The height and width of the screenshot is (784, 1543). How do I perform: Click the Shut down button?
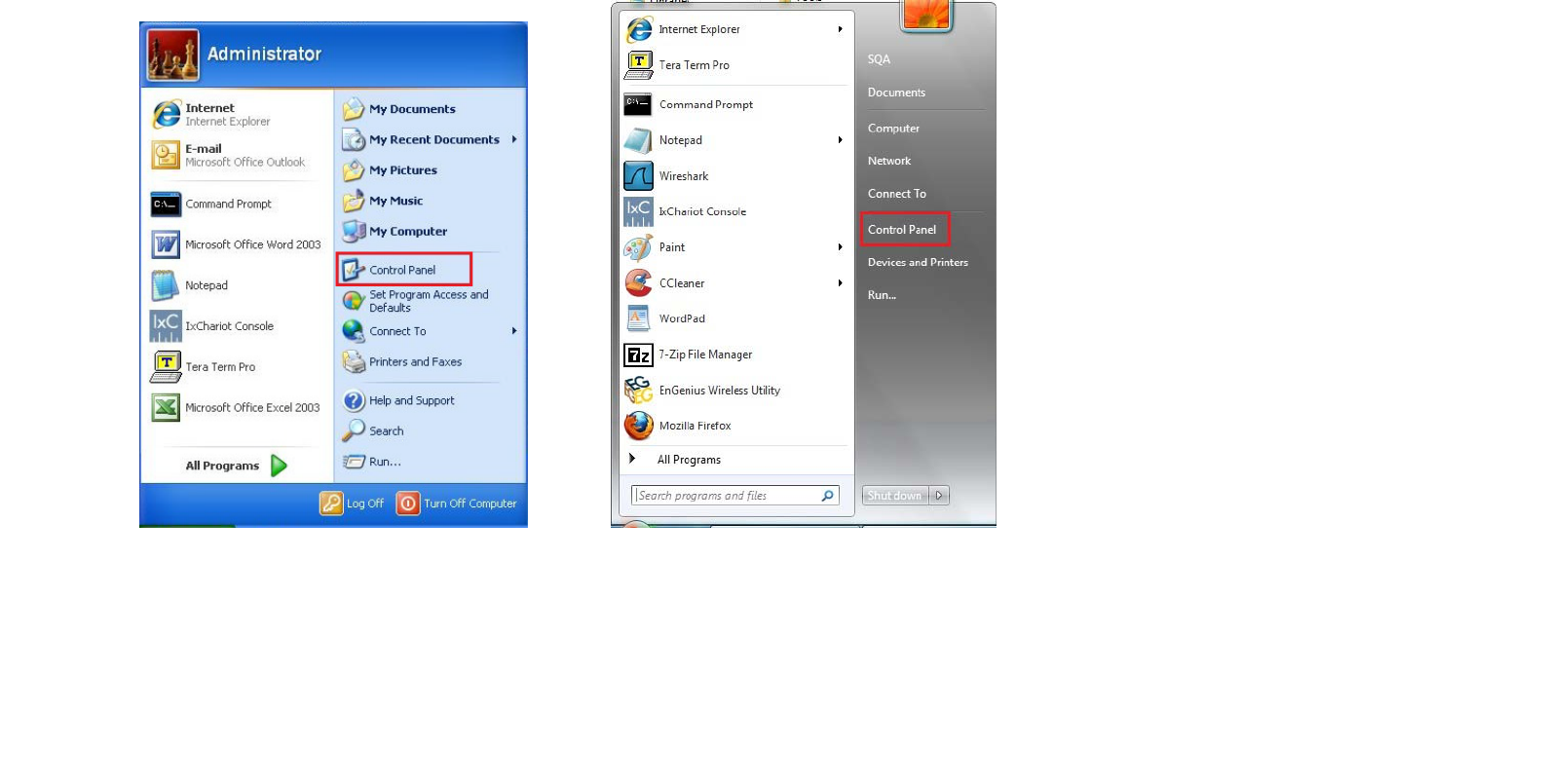(x=895, y=496)
